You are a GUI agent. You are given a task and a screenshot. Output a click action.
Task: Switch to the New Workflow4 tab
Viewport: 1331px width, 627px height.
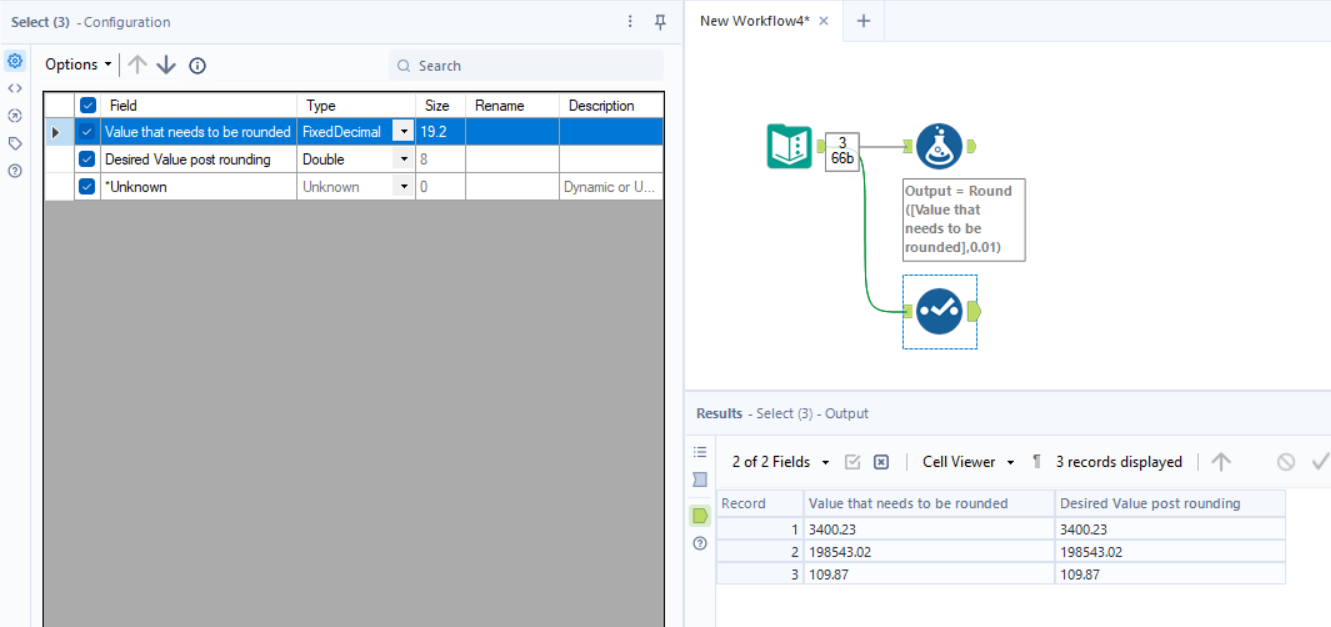tap(755, 20)
